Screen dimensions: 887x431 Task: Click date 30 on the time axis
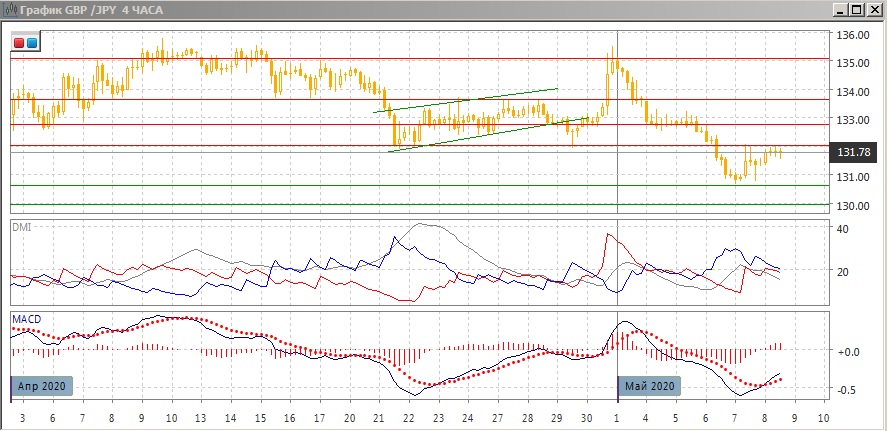(587, 418)
